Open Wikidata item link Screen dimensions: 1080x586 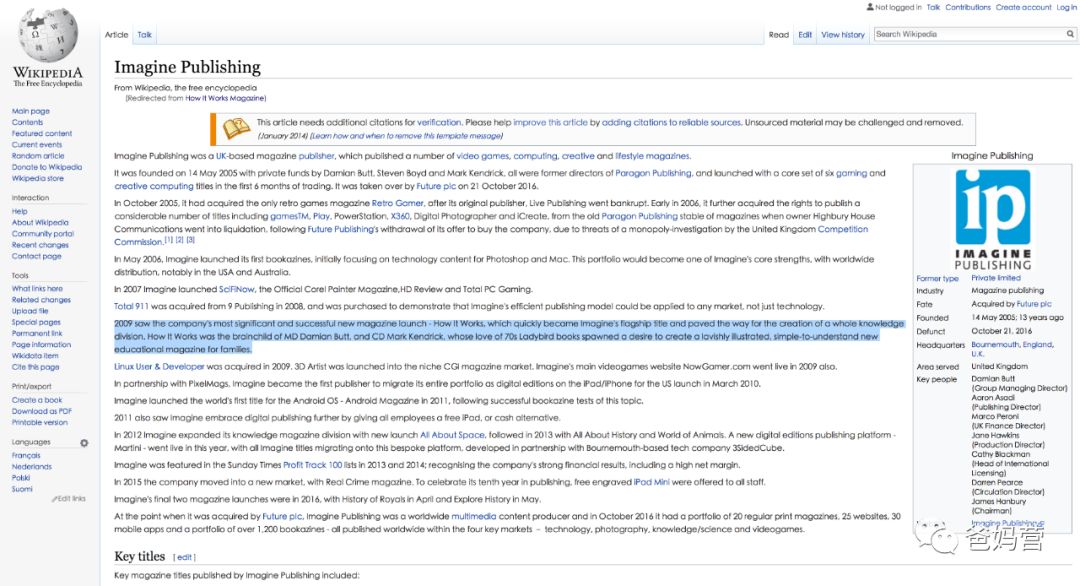coord(34,355)
